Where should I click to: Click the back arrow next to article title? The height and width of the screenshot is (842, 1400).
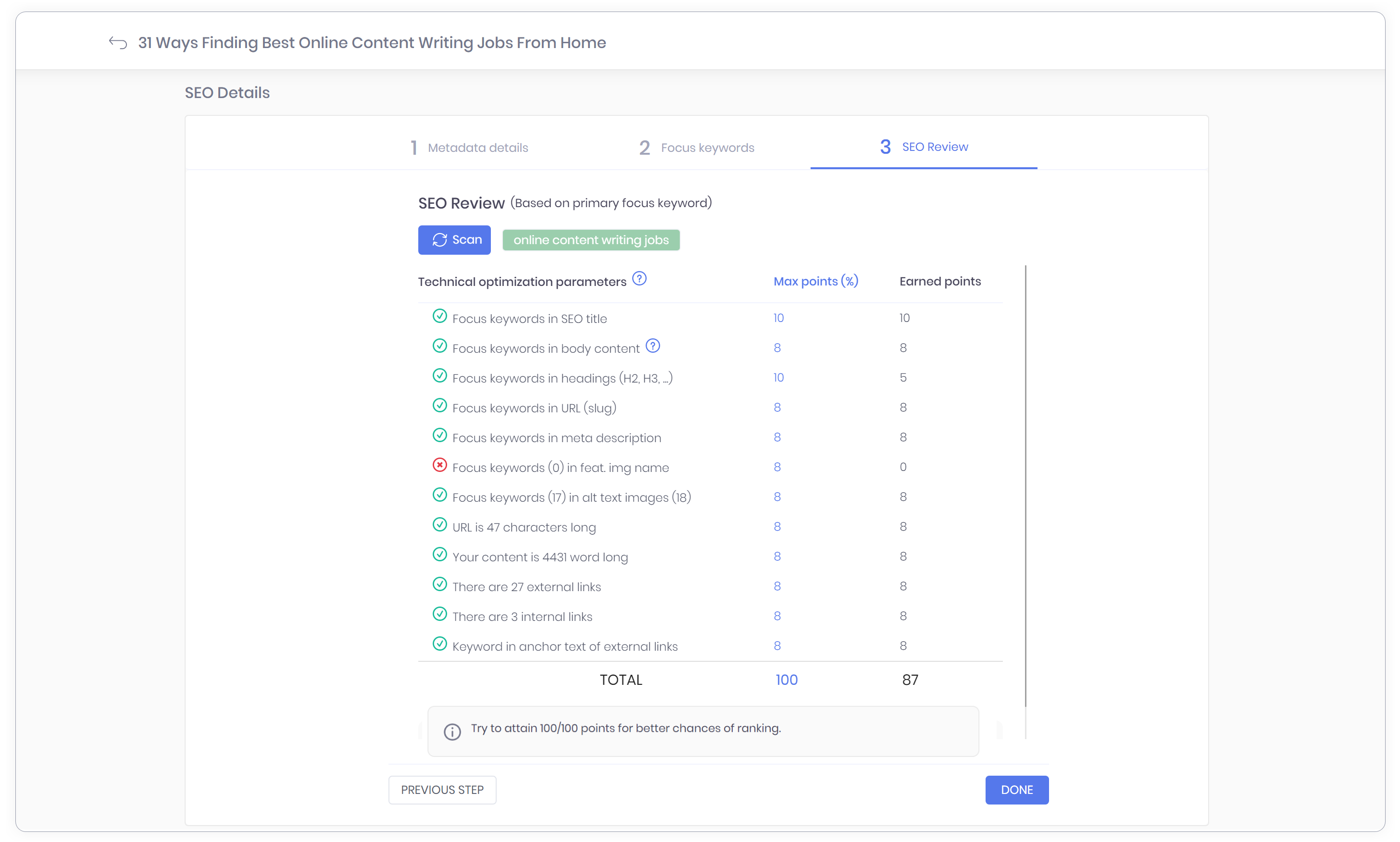117,43
